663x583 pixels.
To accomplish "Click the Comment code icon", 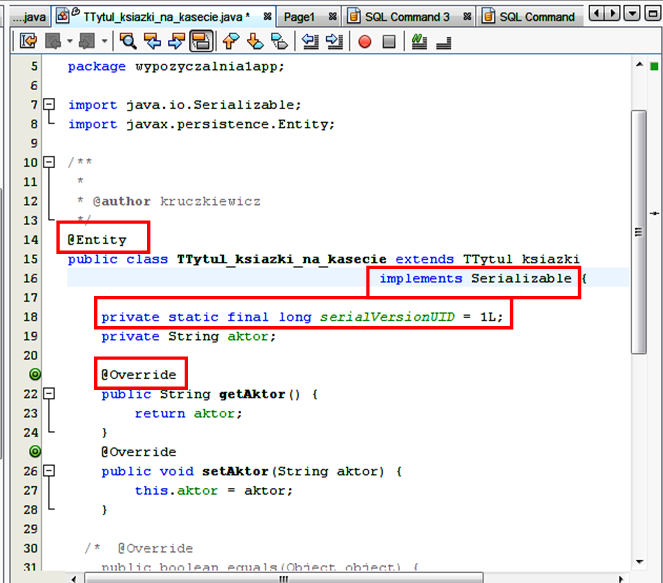I will [x=419, y=41].
